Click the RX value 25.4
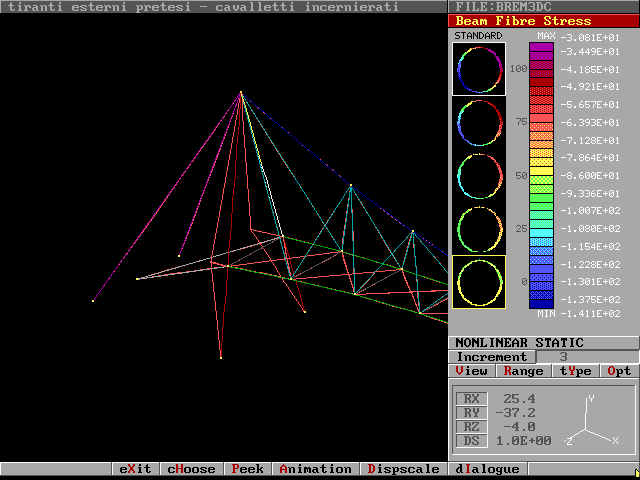640x480 pixels. click(519, 399)
